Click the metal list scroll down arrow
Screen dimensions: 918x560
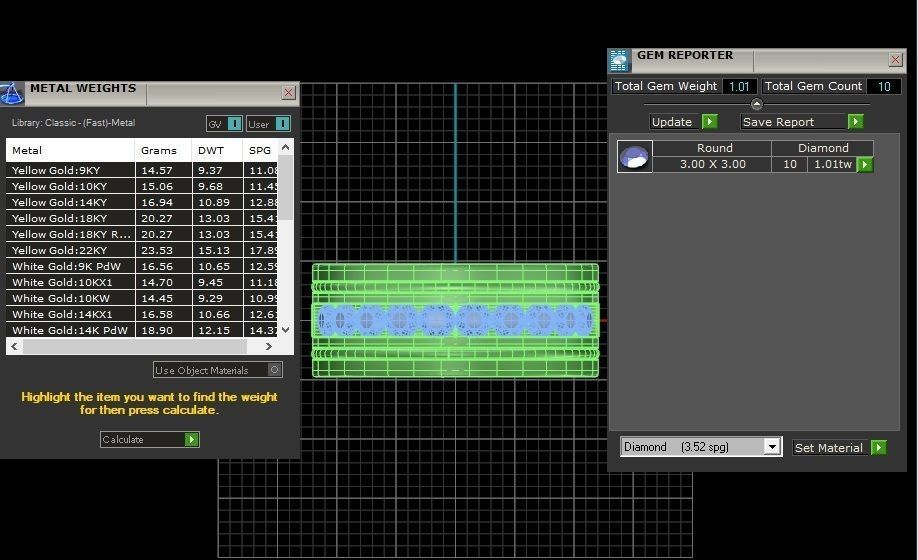pyautogui.click(x=285, y=330)
